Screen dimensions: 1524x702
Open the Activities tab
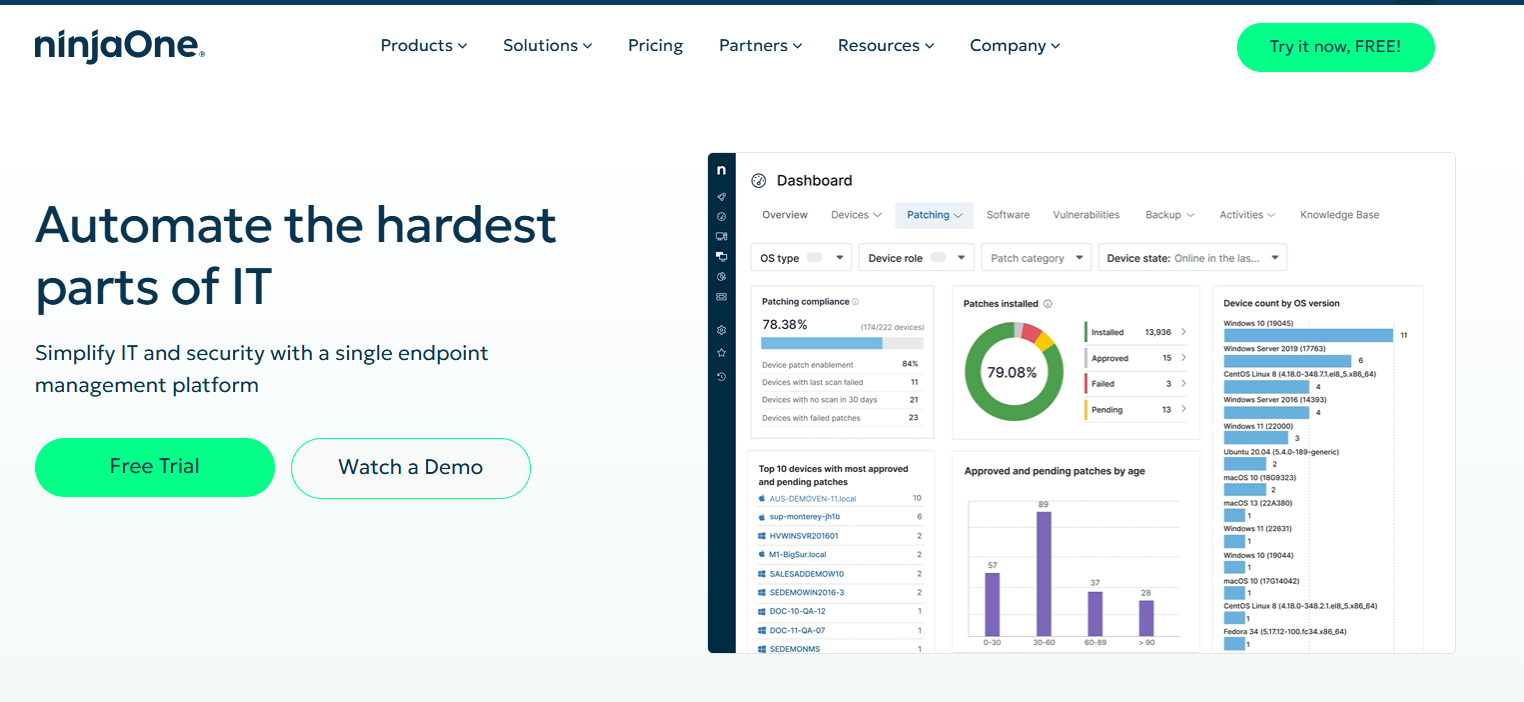pyautogui.click(x=1247, y=215)
